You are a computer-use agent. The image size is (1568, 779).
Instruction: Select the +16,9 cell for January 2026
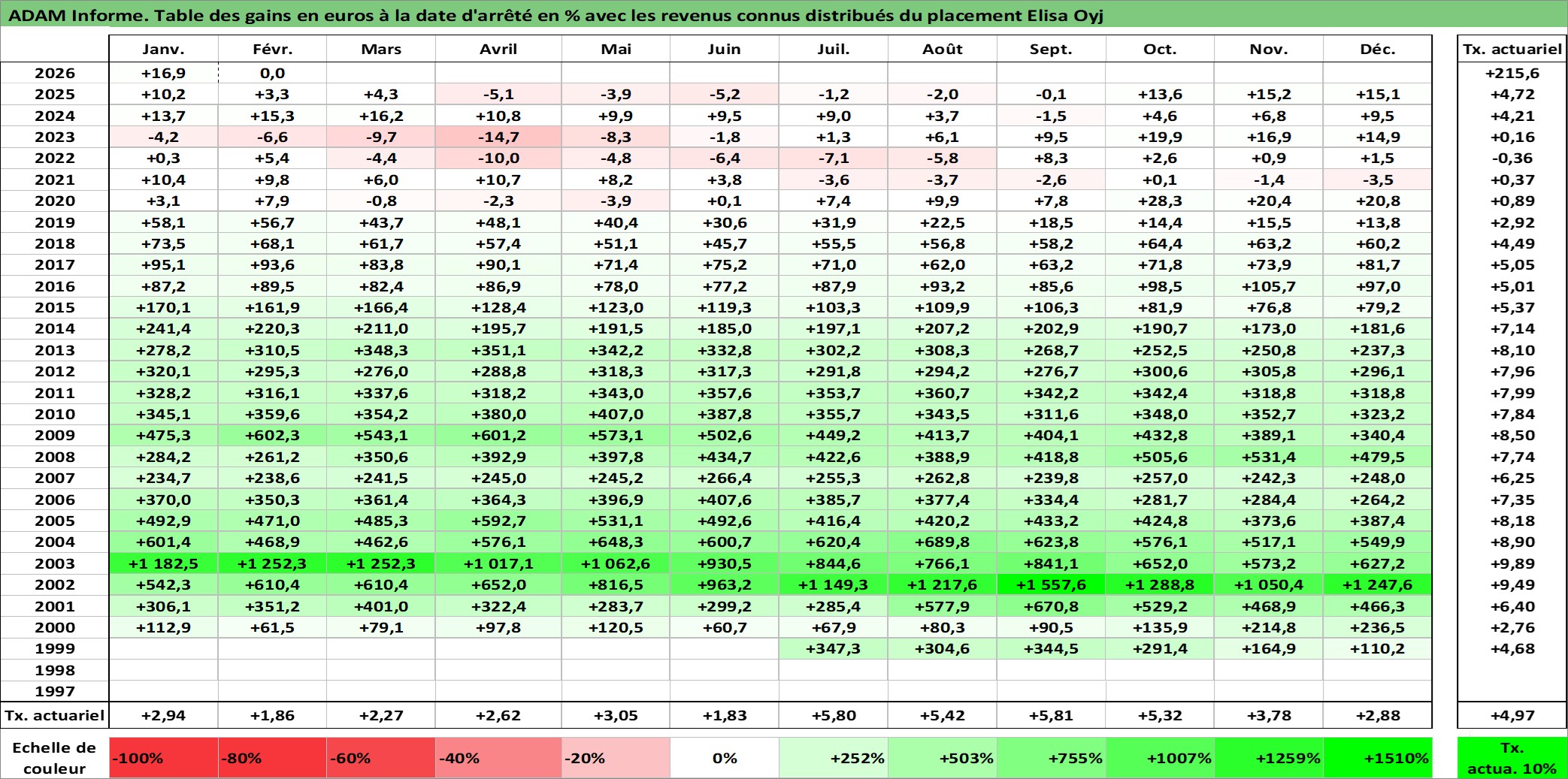click(163, 73)
